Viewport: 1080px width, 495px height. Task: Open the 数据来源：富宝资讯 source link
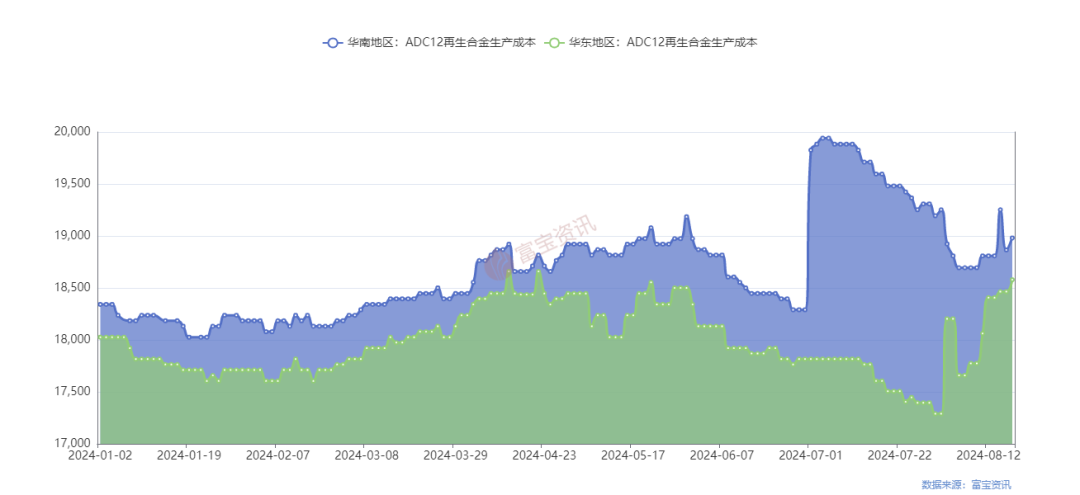coord(965,484)
